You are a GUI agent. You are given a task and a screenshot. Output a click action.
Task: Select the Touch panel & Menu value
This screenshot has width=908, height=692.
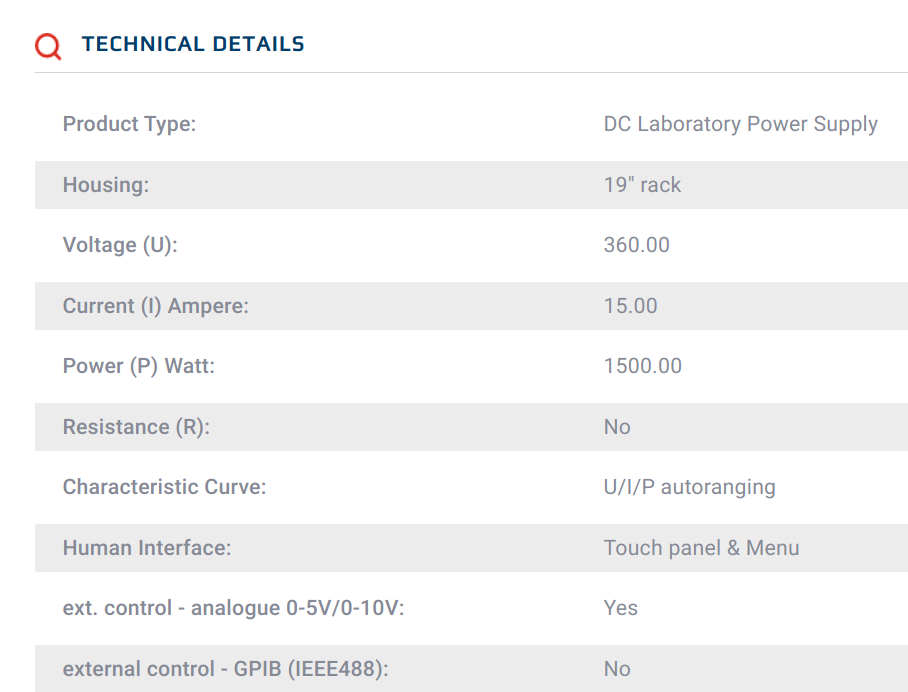point(701,548)
